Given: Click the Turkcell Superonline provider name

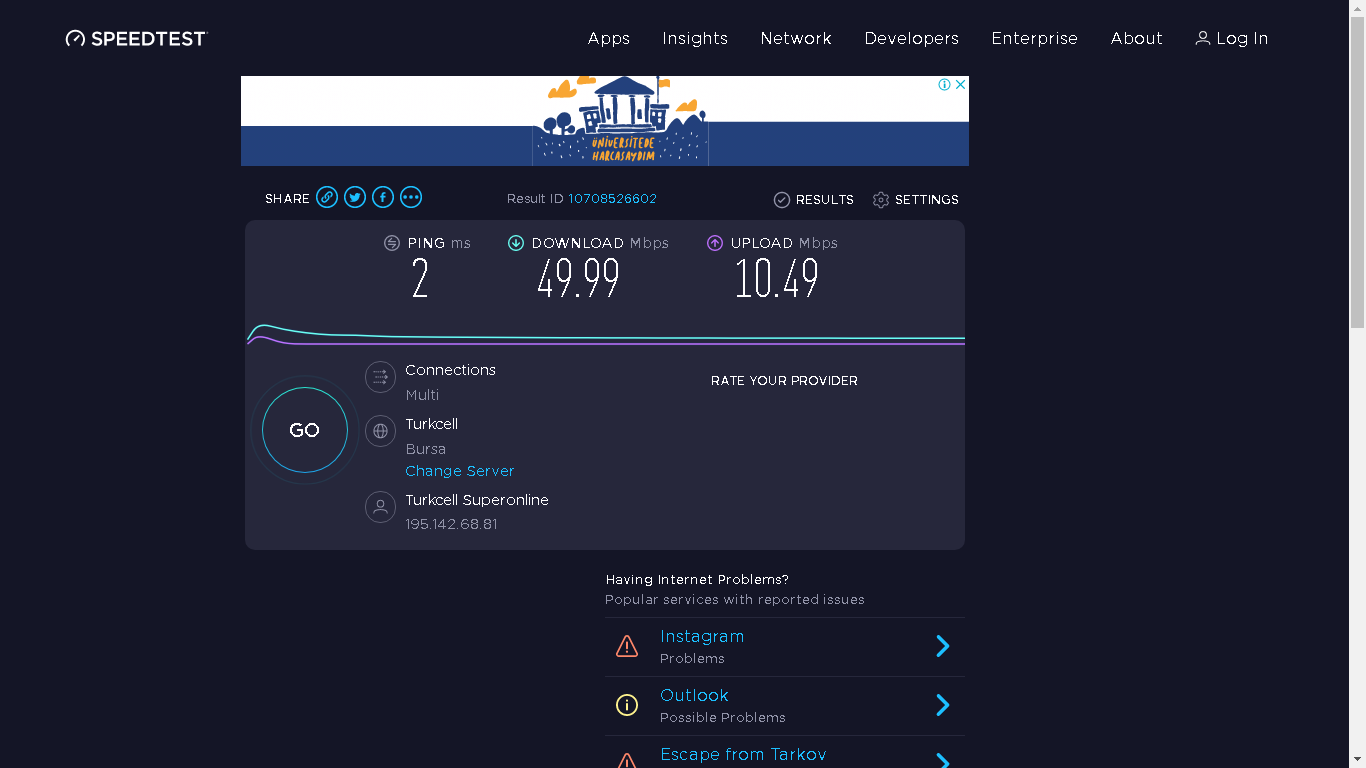Looking at the screenshot, I should [x=477, y=500].
